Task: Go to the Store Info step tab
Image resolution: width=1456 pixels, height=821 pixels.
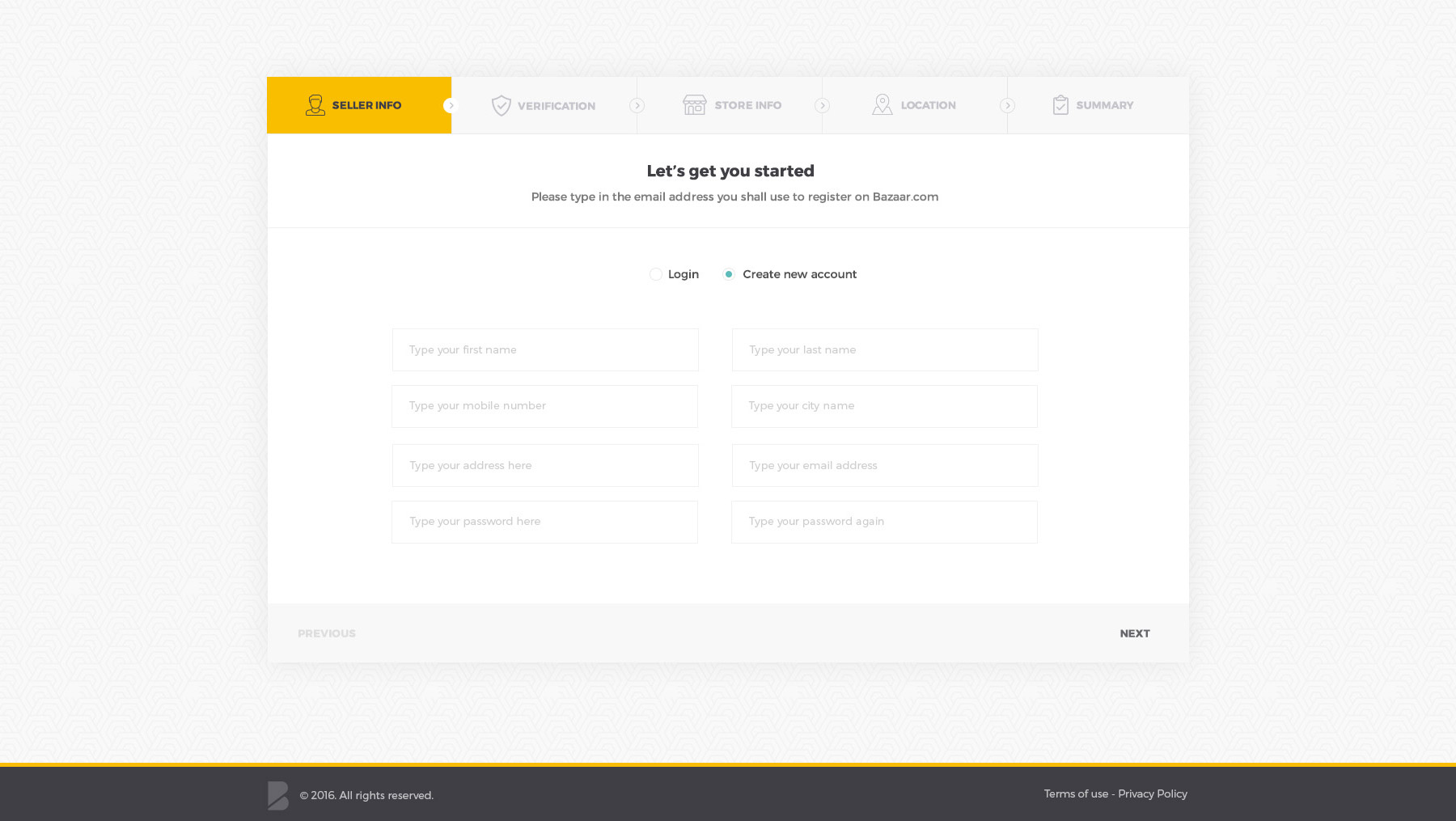Action: pyautogui.click(x=730, y=105)
